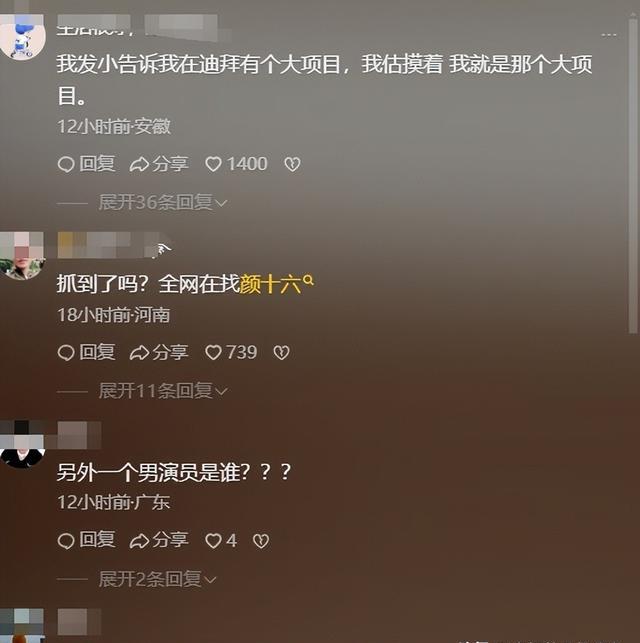640x643 pixels.
Task: Open the Henan commenter's avatar
Action: (x=22, y=256)
